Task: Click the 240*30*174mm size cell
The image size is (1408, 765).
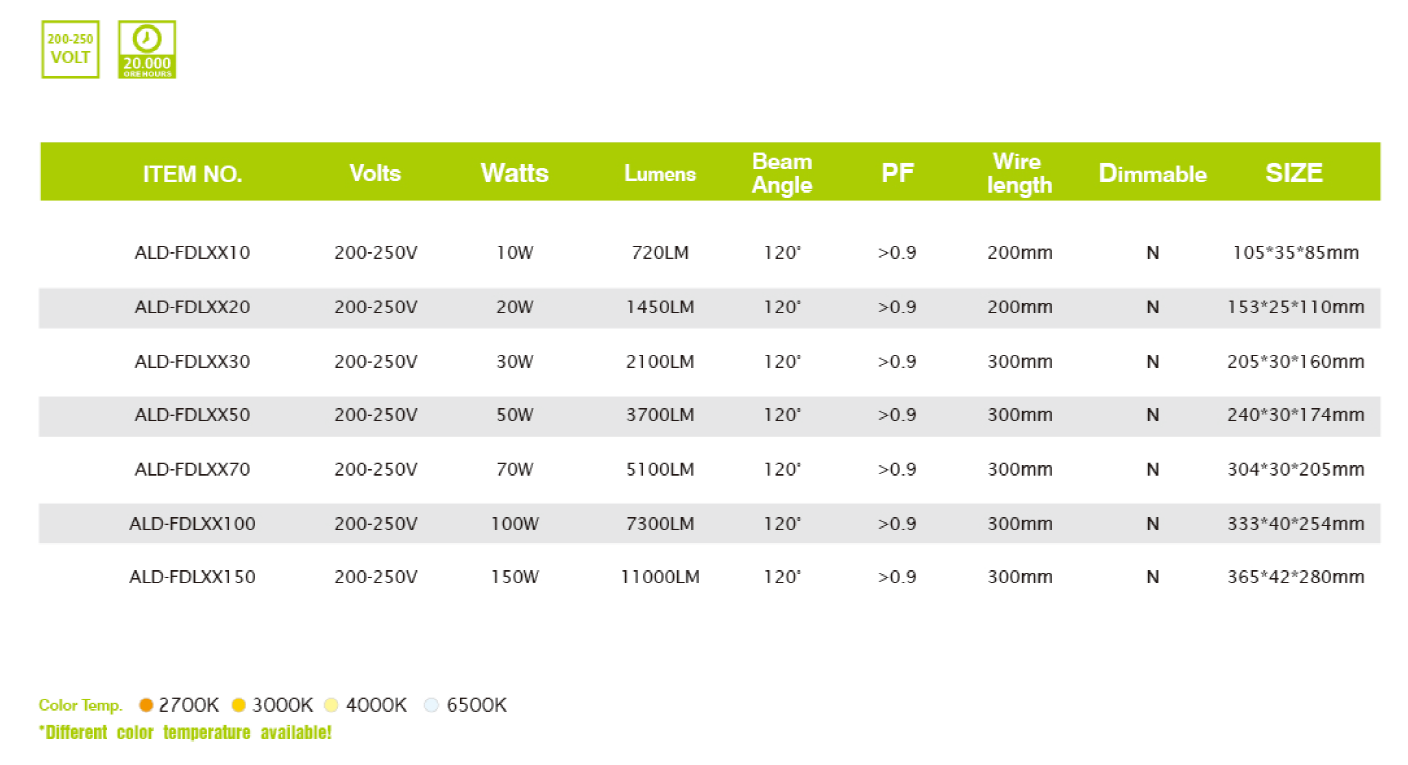Action: (x=1296, y=415)
